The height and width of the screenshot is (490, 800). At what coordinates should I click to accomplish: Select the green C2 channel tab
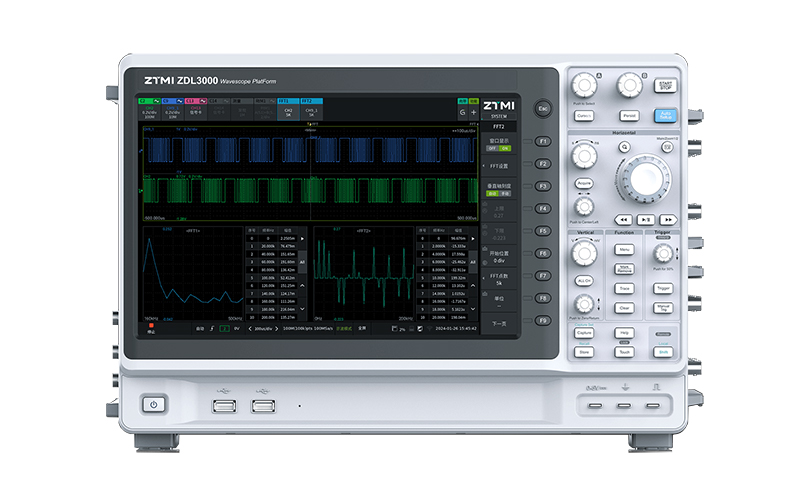point(149,109)
